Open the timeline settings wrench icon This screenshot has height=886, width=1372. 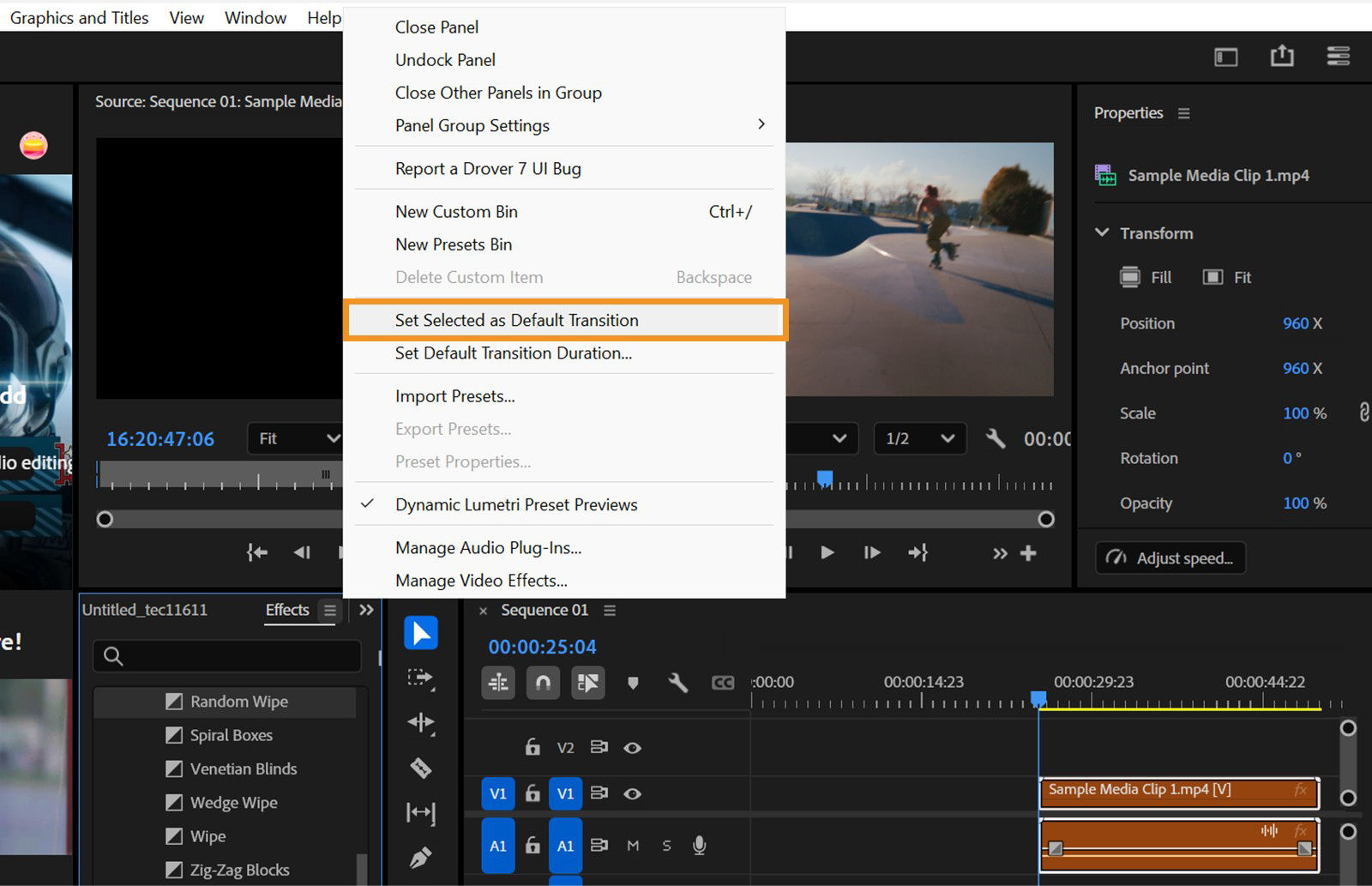coord(677,682)
